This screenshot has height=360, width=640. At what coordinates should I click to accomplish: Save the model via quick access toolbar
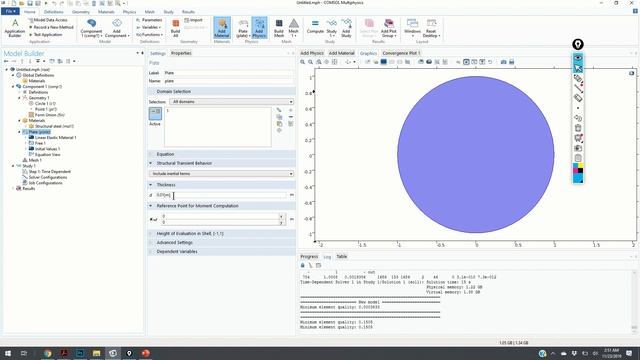pos(30,3)
